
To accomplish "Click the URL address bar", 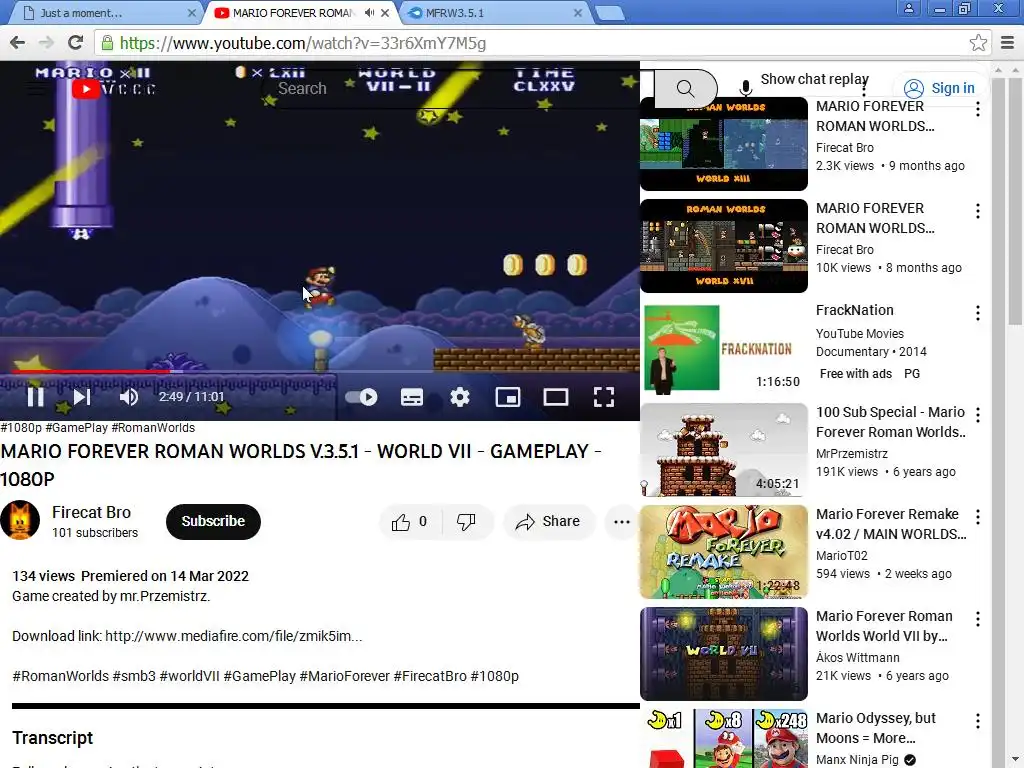I will [542, 43].
